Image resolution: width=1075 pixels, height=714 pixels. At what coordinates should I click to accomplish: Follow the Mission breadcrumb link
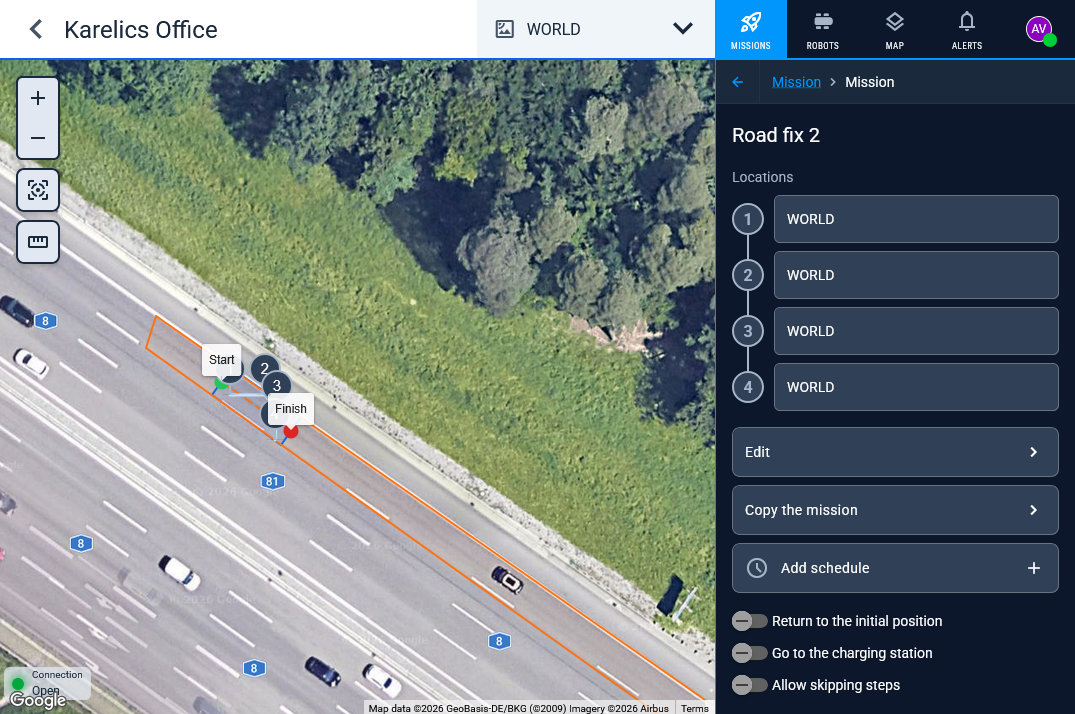(x=796, y=82)
